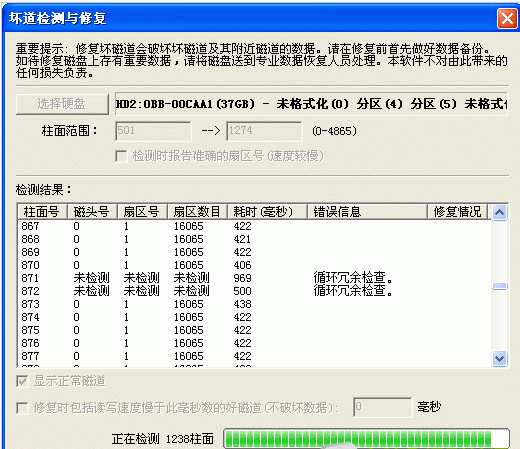Toggle 修复时包括读写速度慢 checkbox
Image resolution: width=520 pixels, height=449 pixels.
coord(22,408)
